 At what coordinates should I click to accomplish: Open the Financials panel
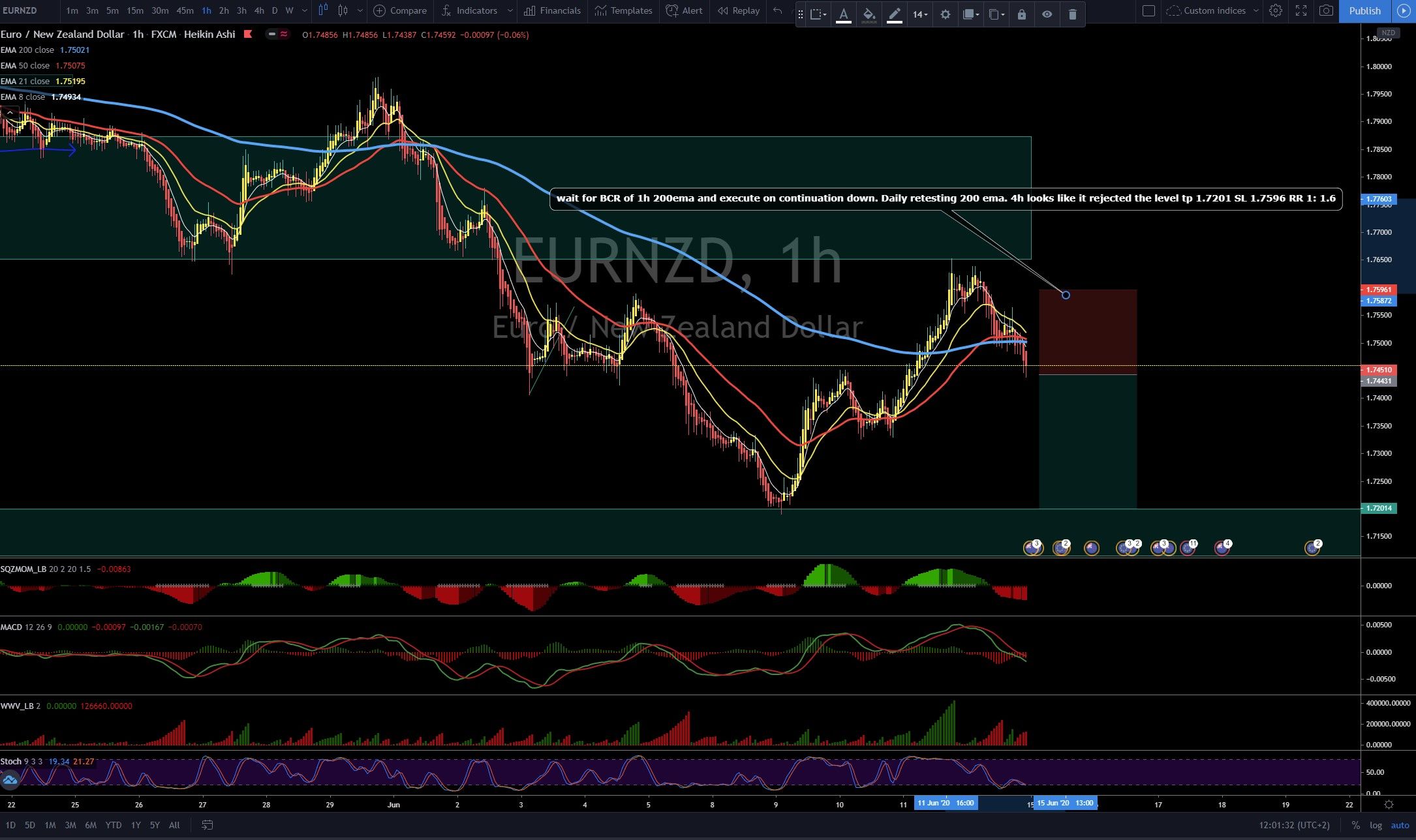coord(552,10)
